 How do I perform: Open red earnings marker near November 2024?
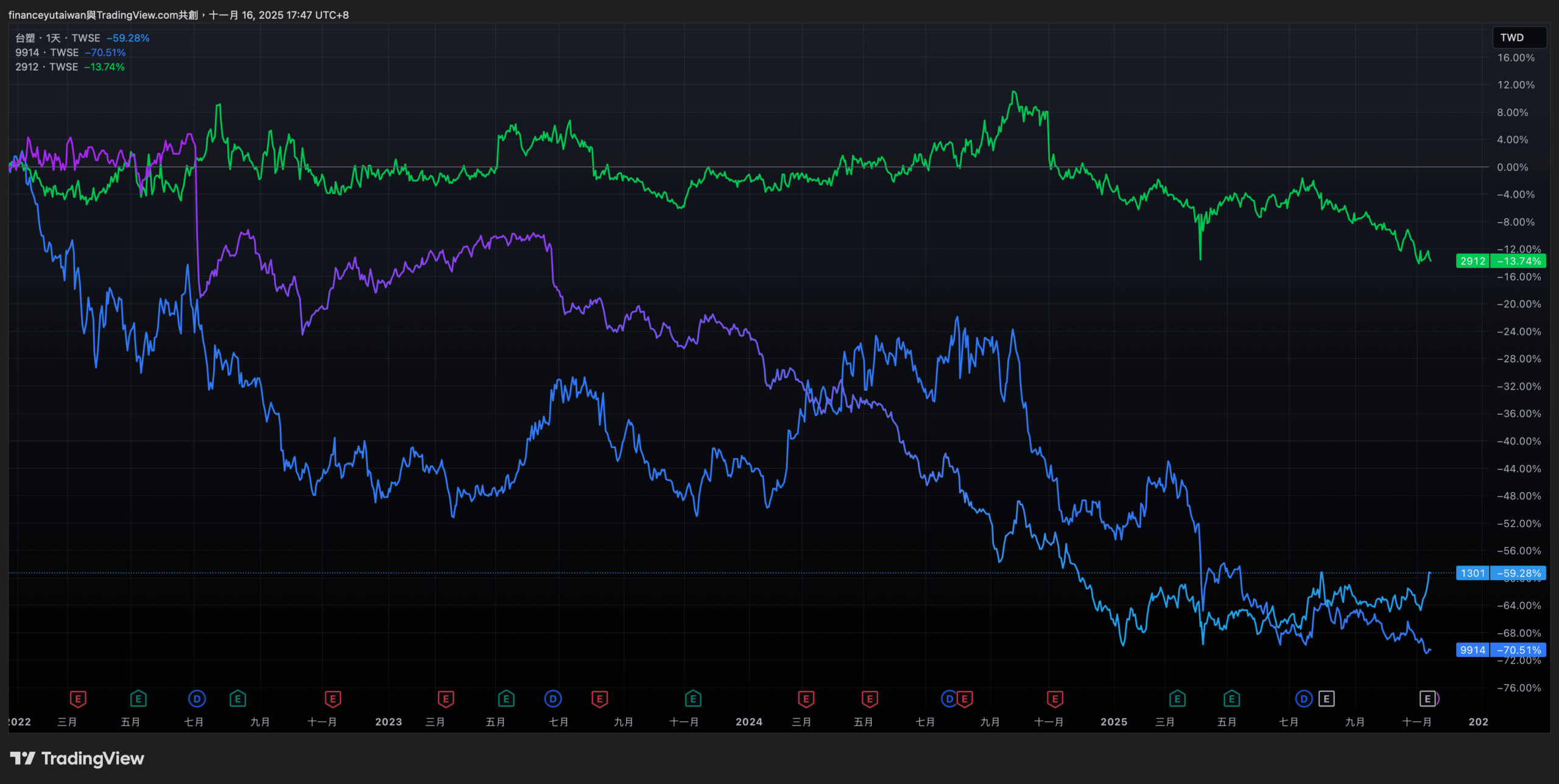[x=1055, y=699]
